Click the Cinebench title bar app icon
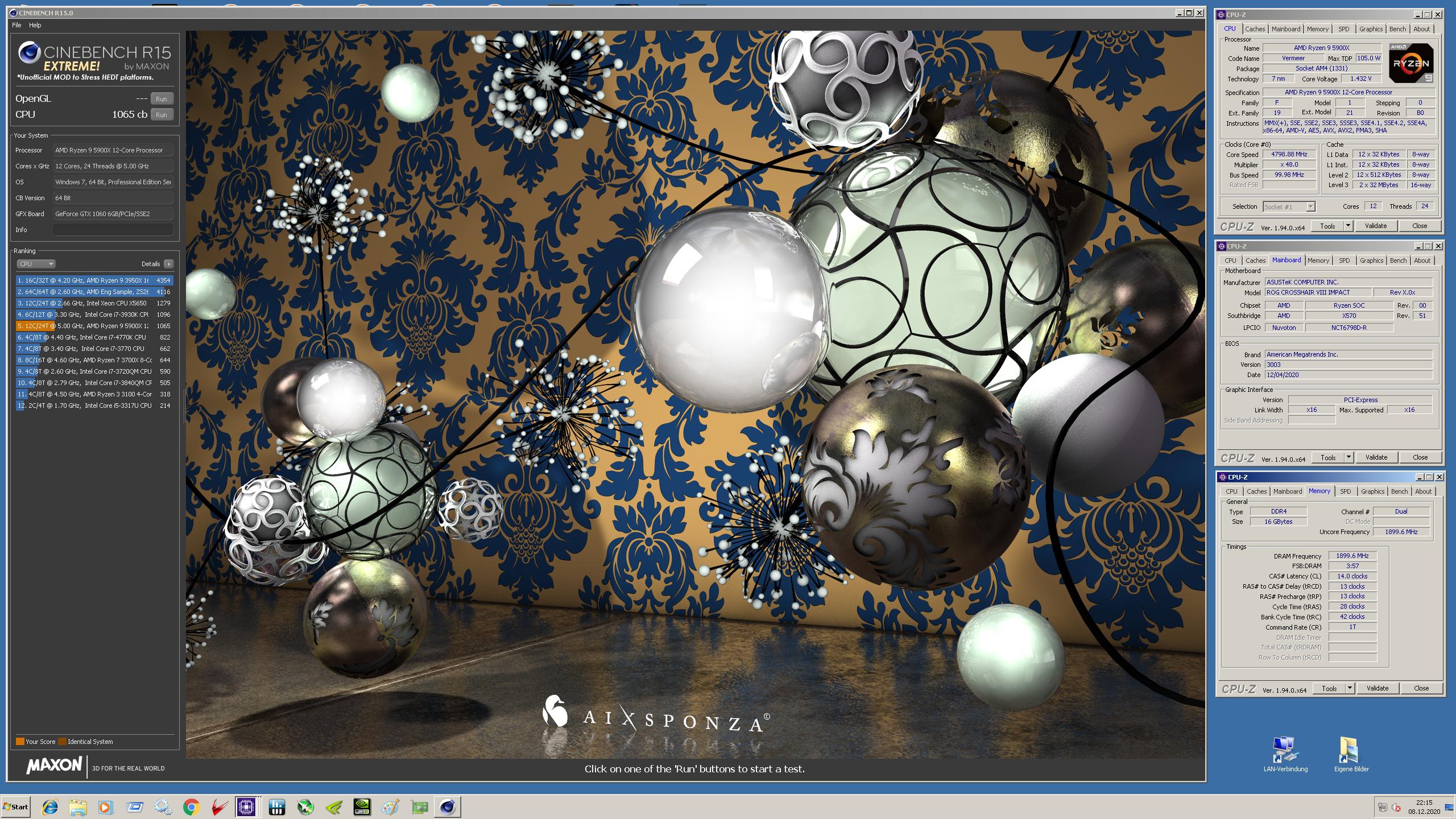The width and height of the screenshot is (1456, 819). 14,13
